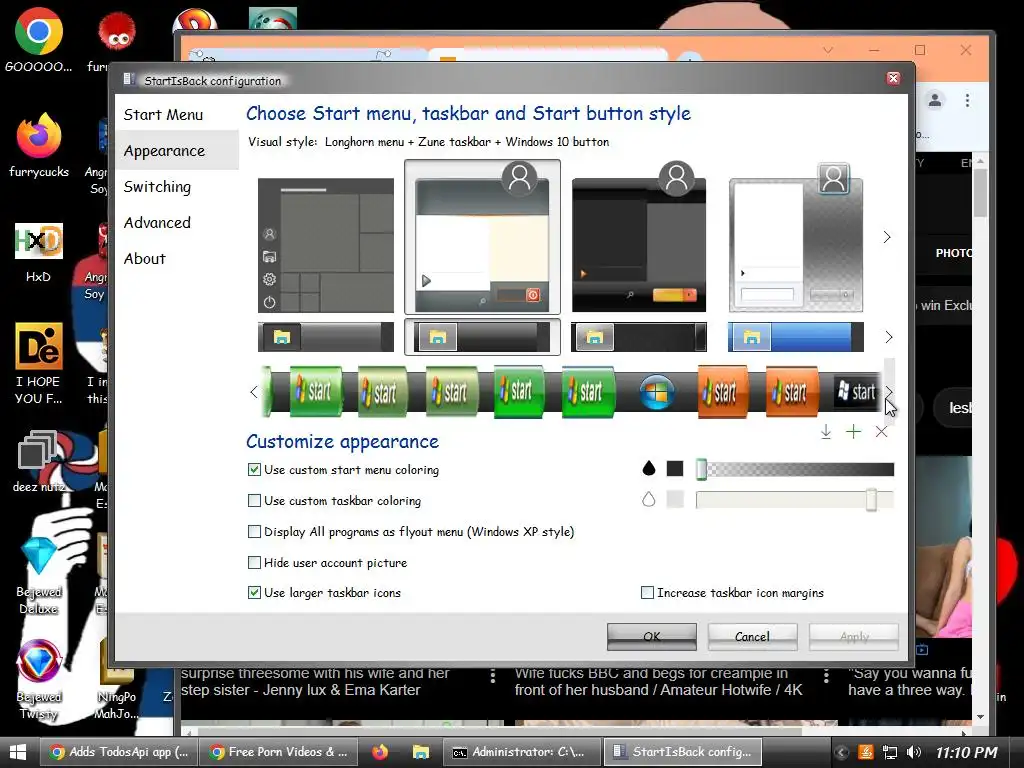
Task: Click the File Explorer taskbar icon
Action: tap(421, 752)
